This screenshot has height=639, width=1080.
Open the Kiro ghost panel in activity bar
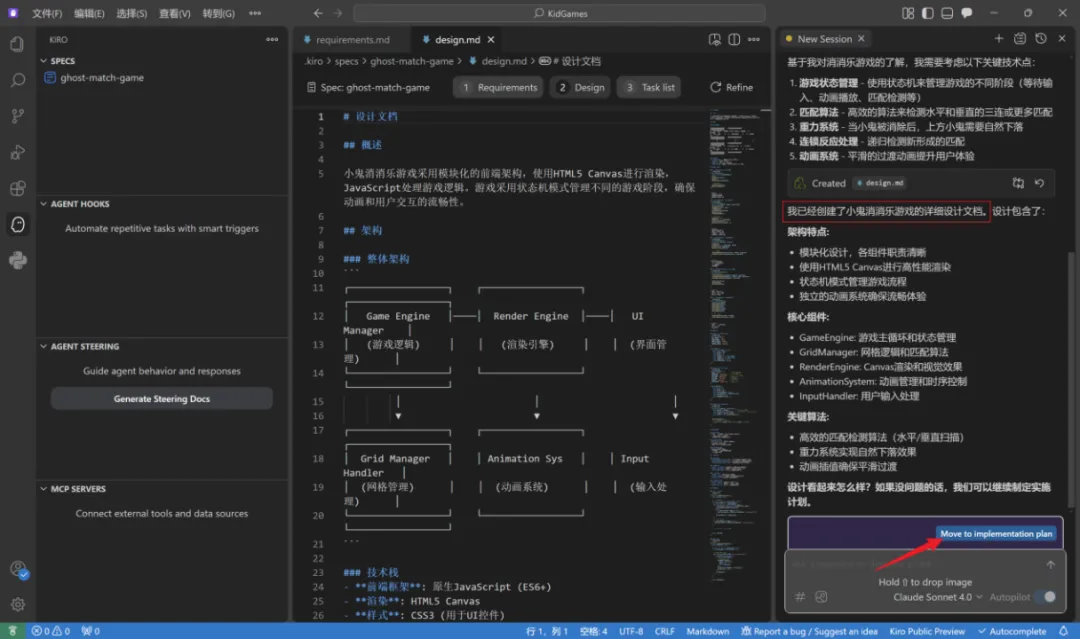pos(17,224)
